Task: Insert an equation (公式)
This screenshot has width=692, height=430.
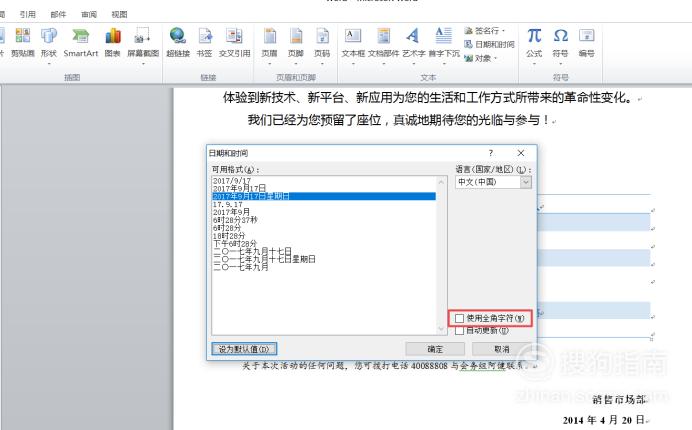Action: (534, 46)
